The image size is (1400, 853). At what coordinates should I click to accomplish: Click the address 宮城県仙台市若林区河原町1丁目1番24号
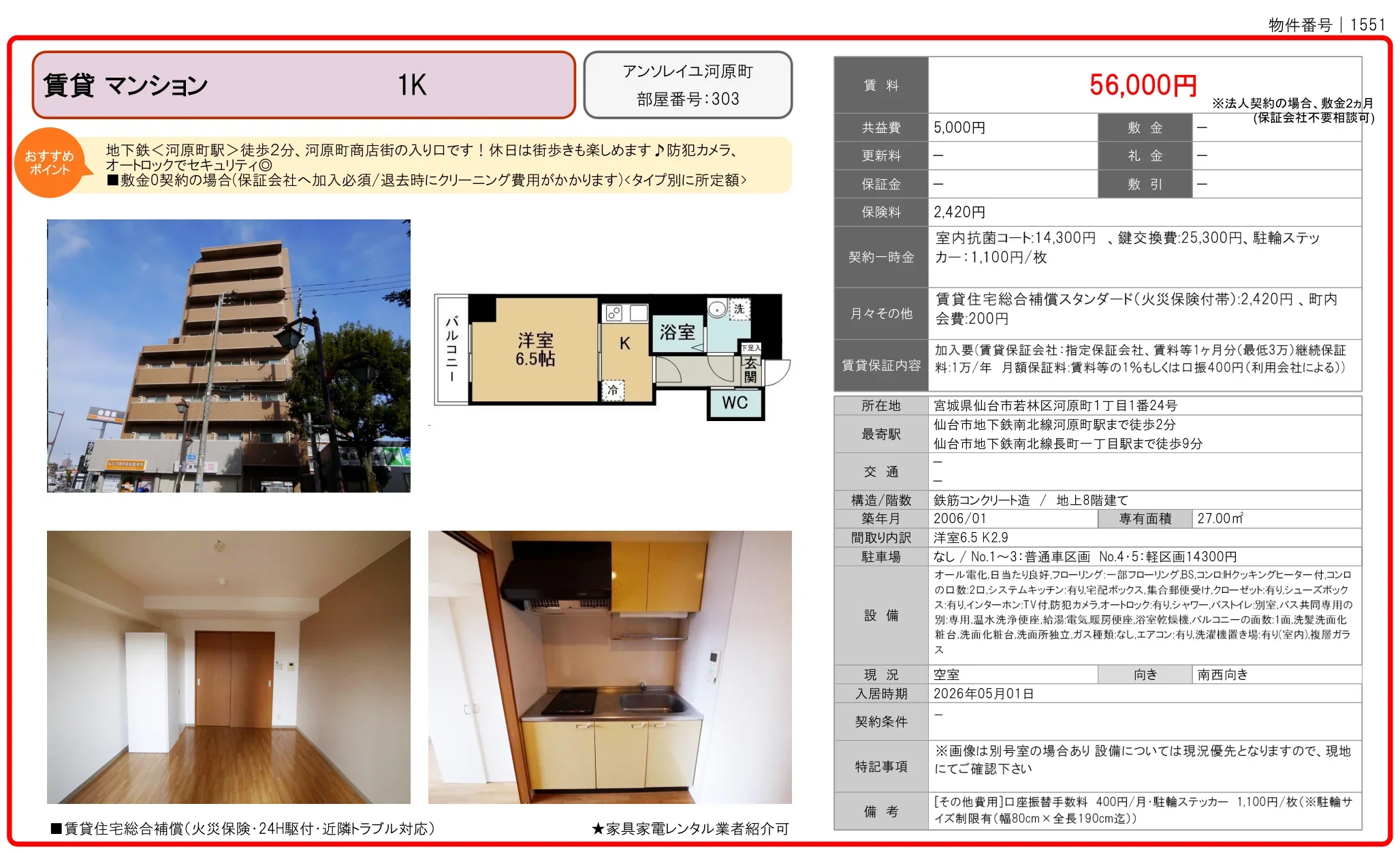[x=1055, y=405]
